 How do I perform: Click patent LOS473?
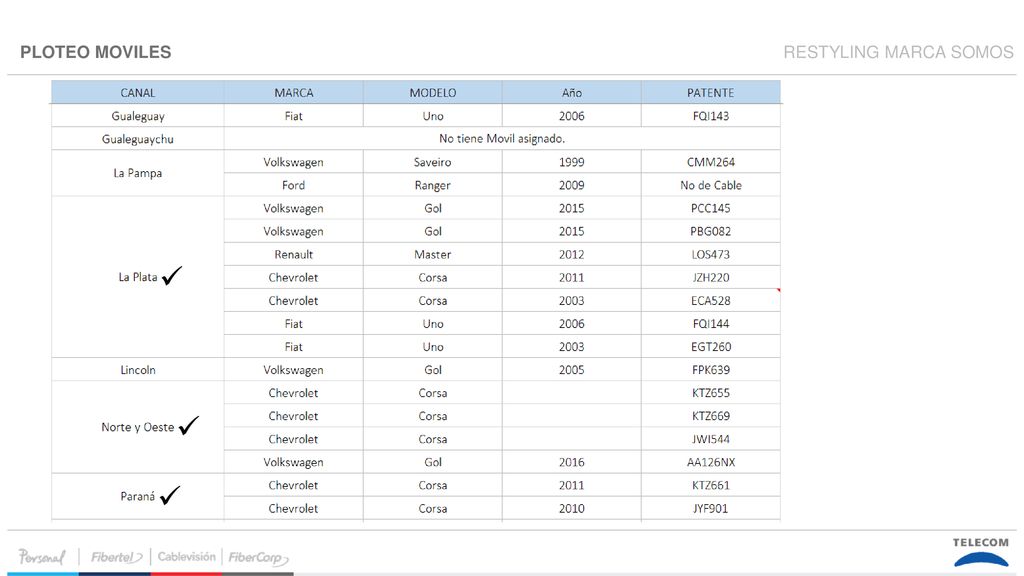tap(711, 254)
